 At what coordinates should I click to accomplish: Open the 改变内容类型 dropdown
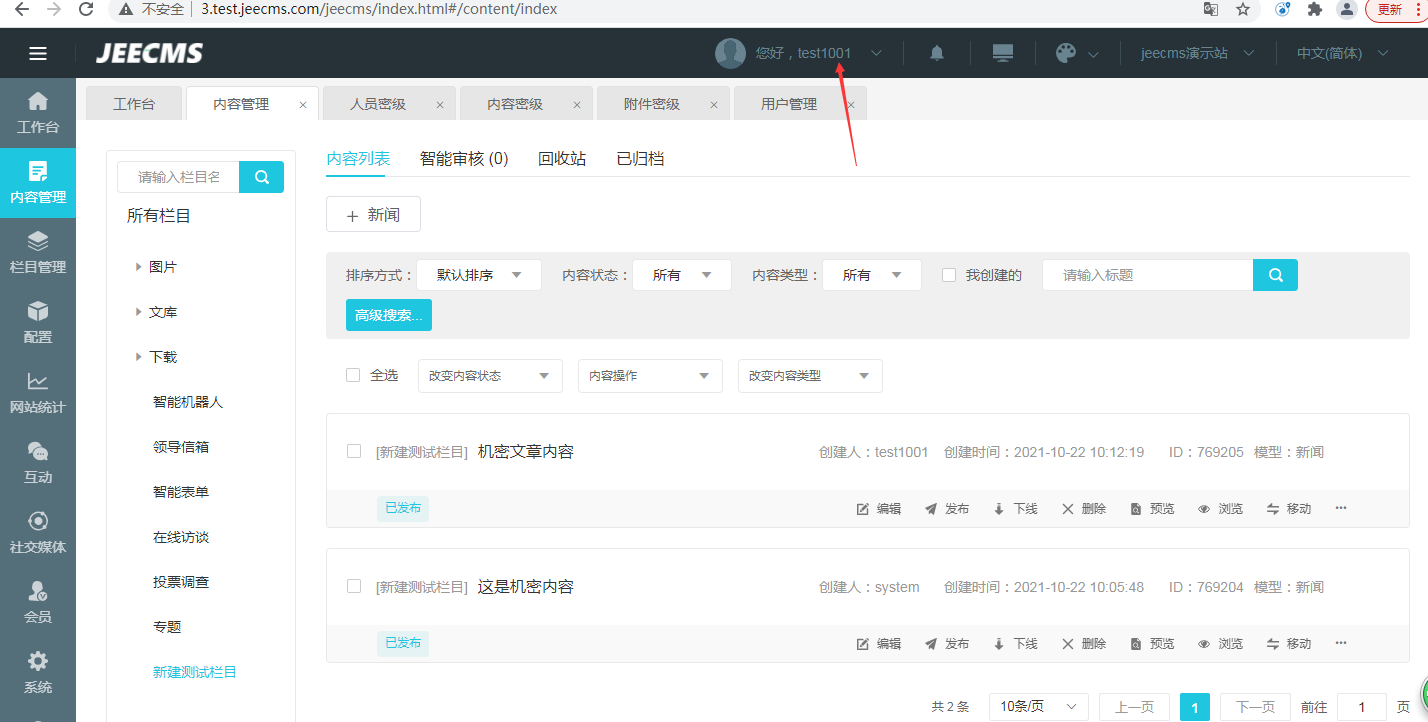click(810, 376)
